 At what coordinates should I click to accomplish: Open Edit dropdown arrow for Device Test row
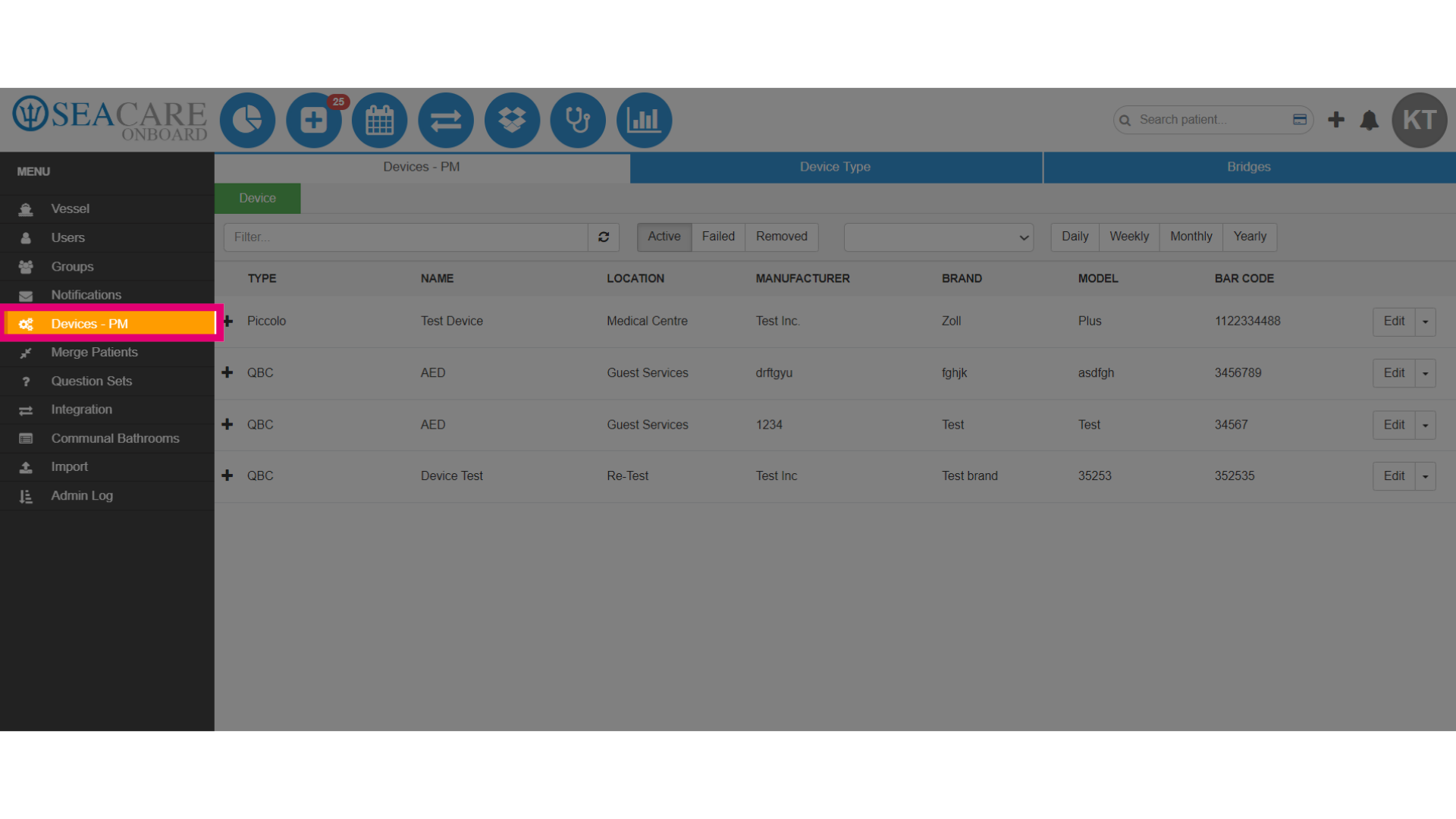click(x=1426, y=476)
